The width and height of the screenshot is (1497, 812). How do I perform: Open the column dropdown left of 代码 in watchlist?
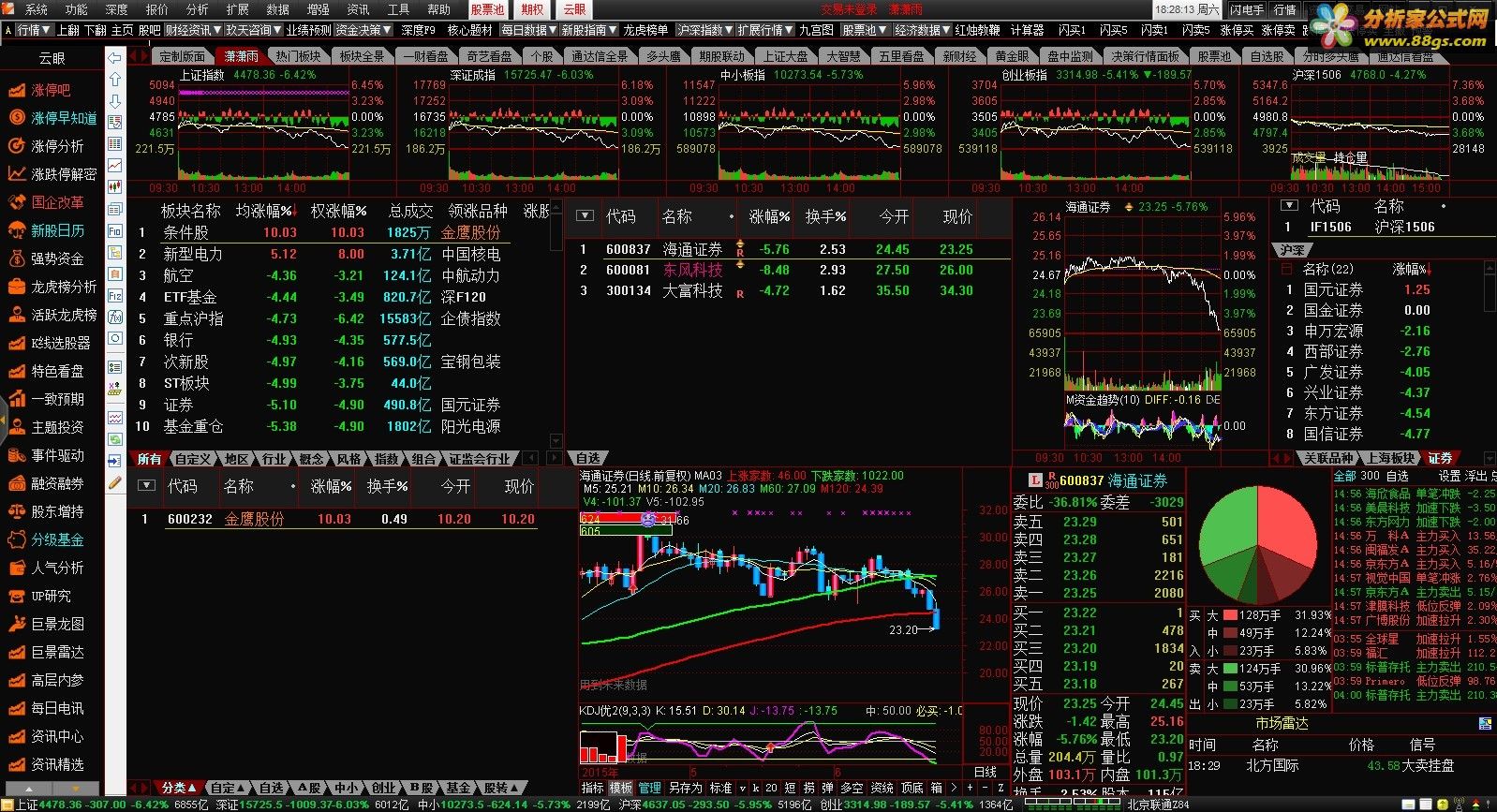(585, 215)
